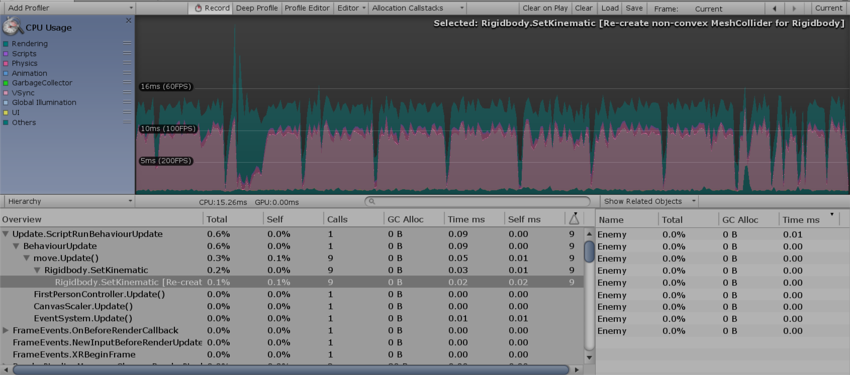The image size is (850, 375).
Task: Select the Enemy row with 0.01 time
Action: pos(723,235)
